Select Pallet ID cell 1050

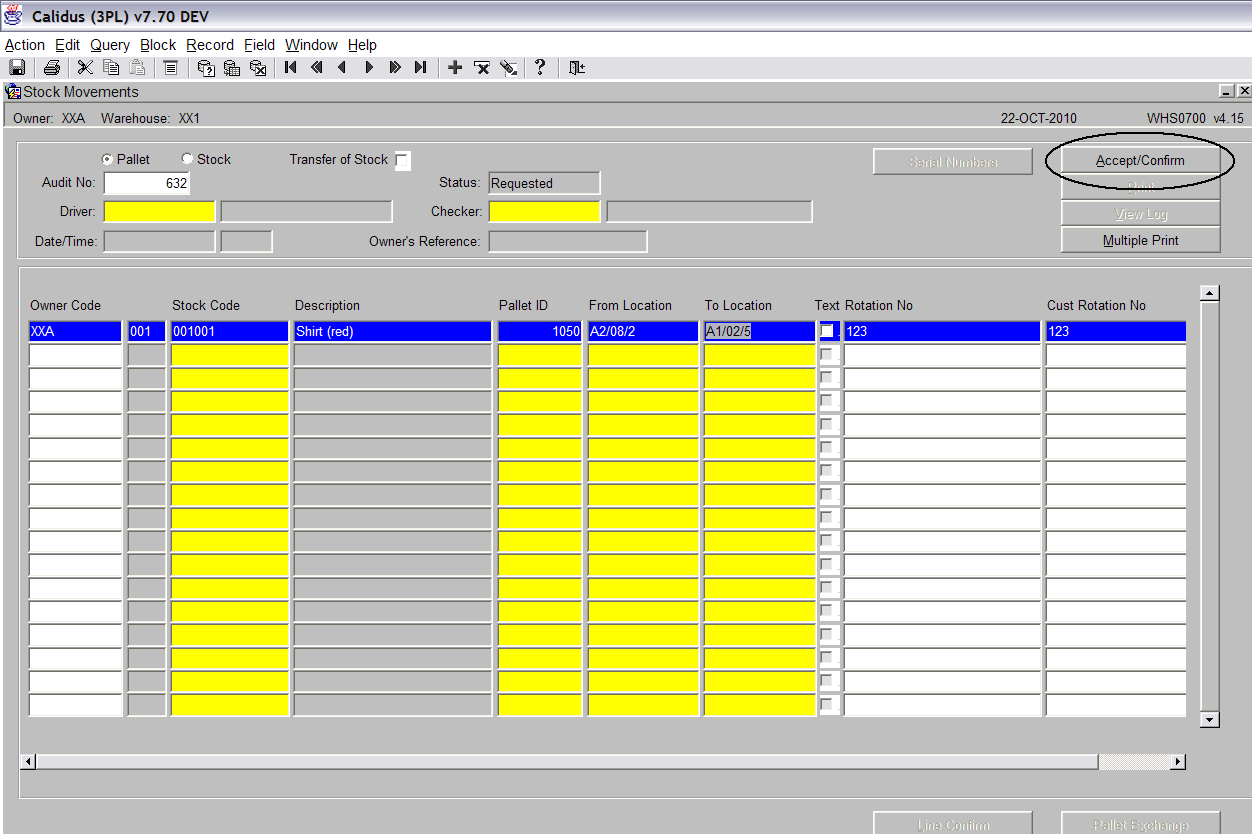(540, 331)
